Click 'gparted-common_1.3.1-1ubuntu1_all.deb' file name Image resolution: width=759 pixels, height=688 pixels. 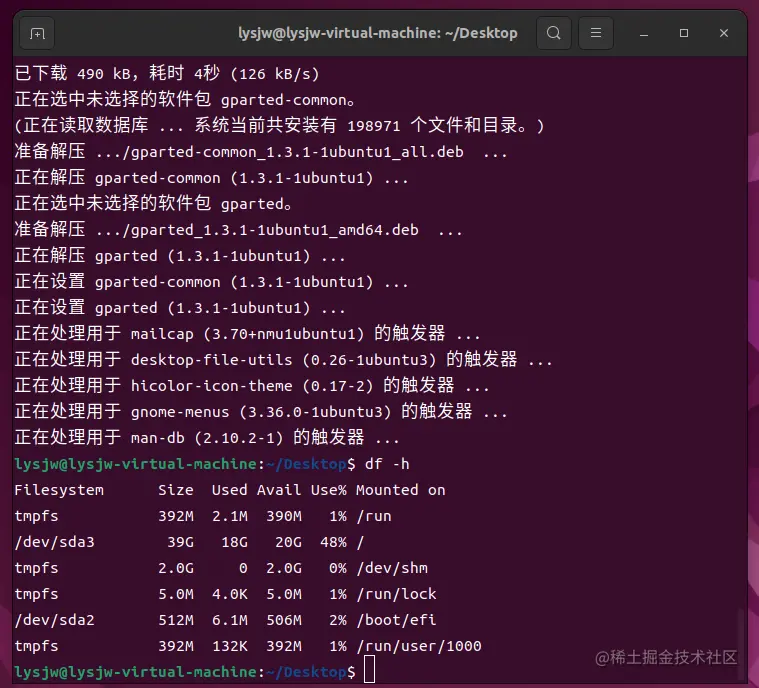pyautogui.click(x=297, y=152)
